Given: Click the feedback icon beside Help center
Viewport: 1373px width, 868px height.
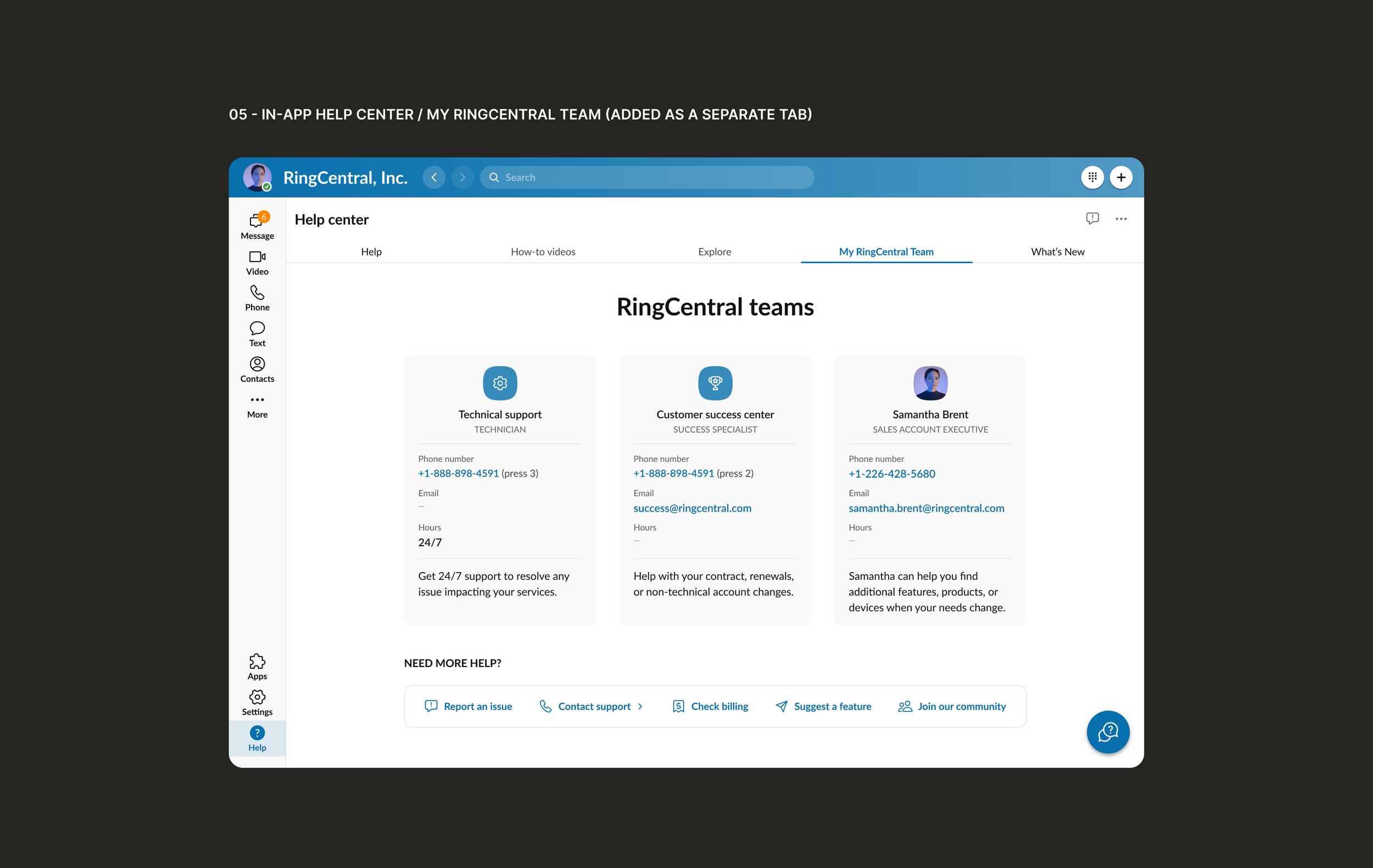Looking at the screenshot, I should click(x=1092, y=219).
